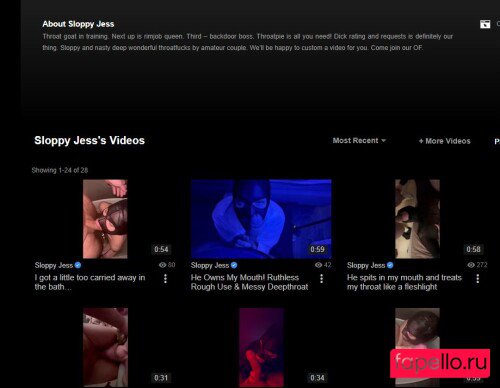Screen dimensions: 500x388
Task: Click the verified badge under the 0:54 video
Action: [78, 265]
